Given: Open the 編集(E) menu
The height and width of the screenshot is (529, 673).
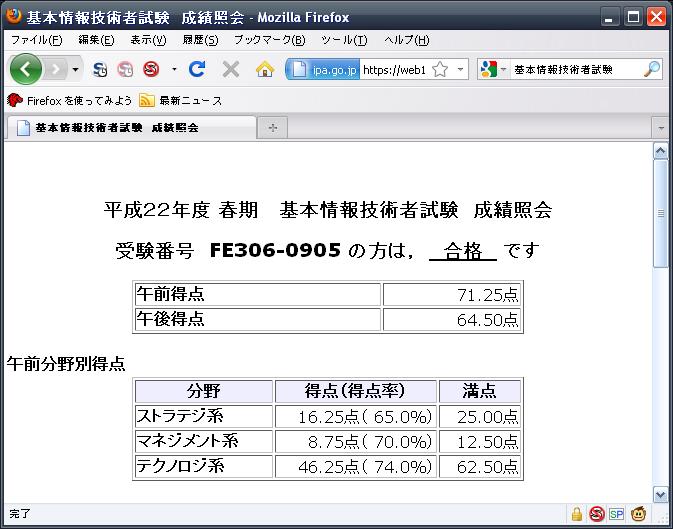Looking at the screenshot, I should click(96, 40).
